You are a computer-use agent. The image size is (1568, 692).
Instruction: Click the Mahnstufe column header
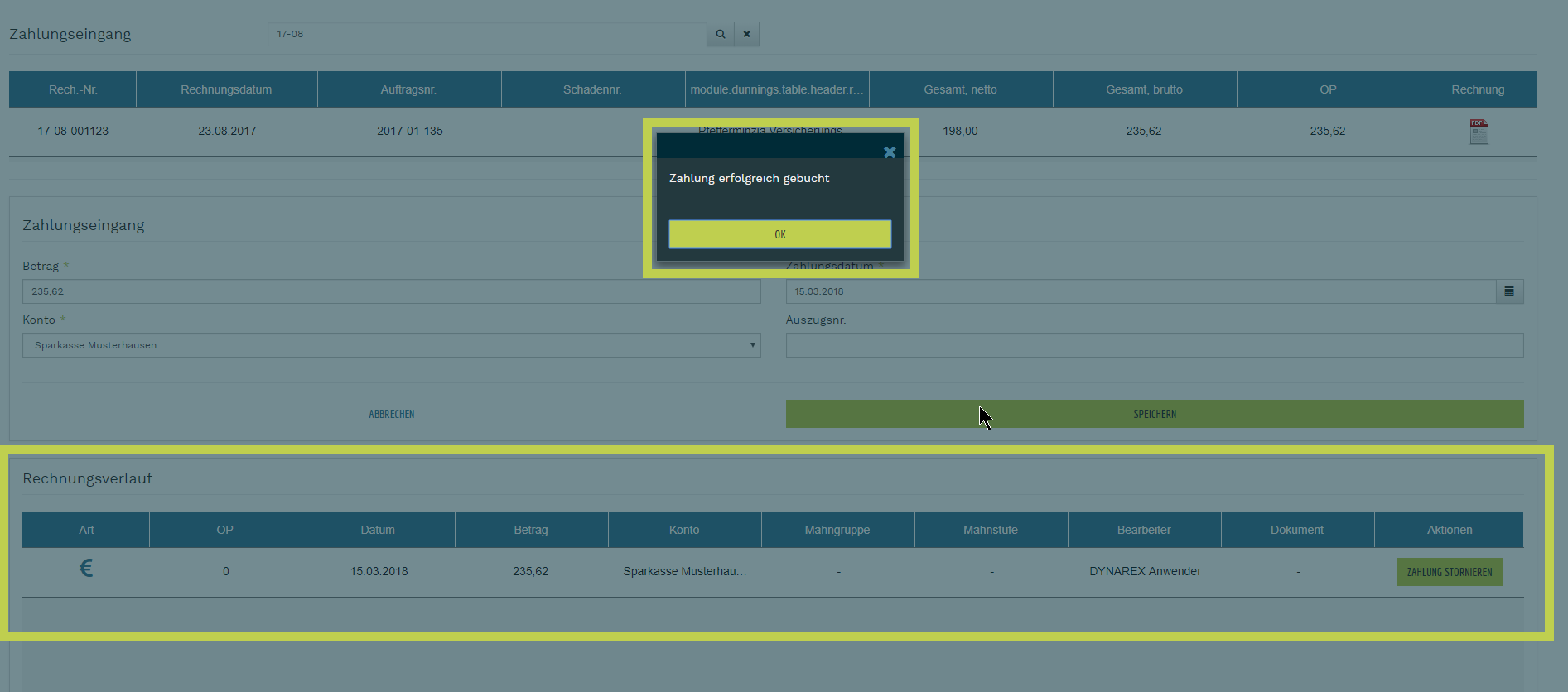click(x=991, y=530)
